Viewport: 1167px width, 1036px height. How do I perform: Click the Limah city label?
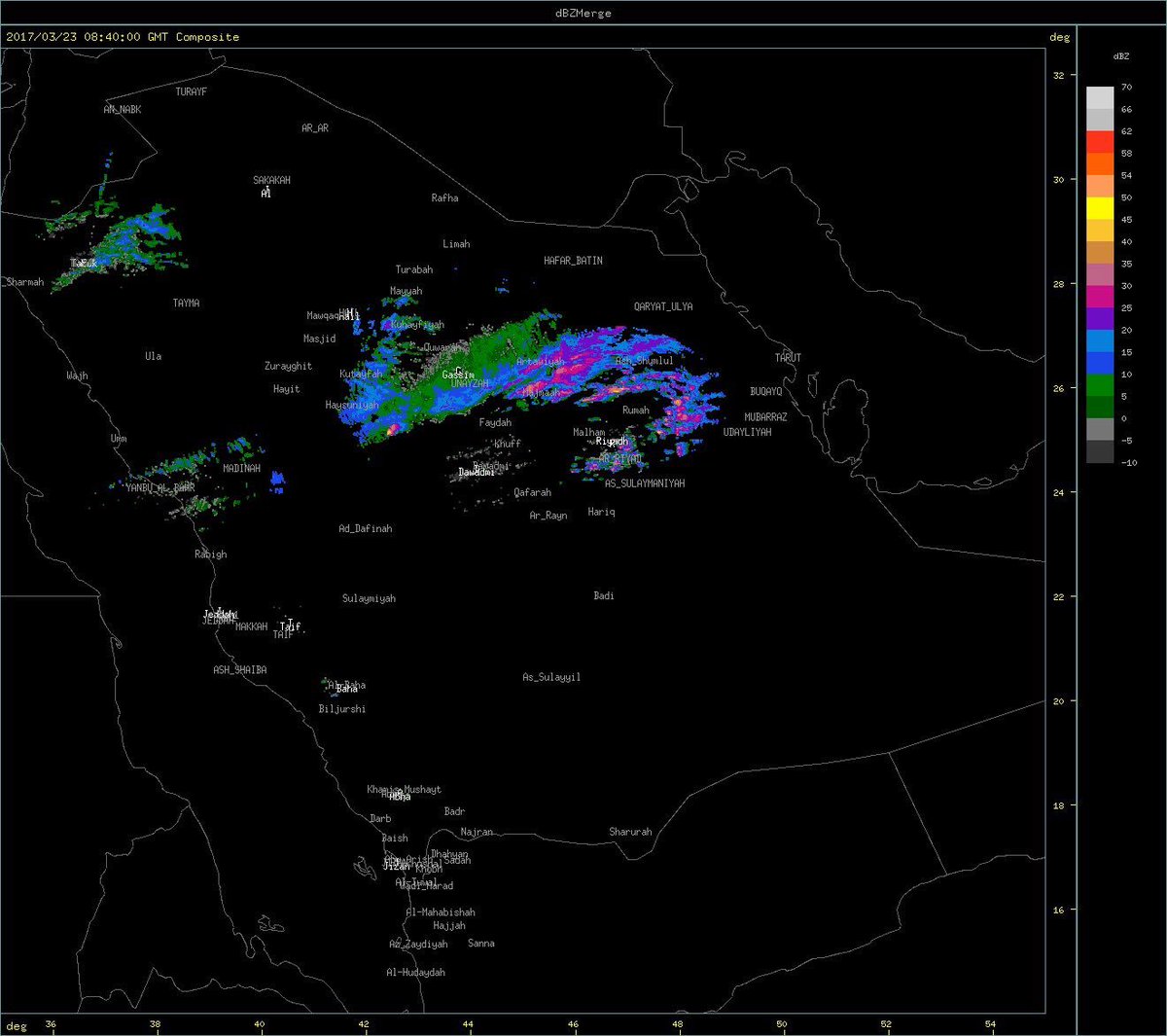click(x=456, y=245)
